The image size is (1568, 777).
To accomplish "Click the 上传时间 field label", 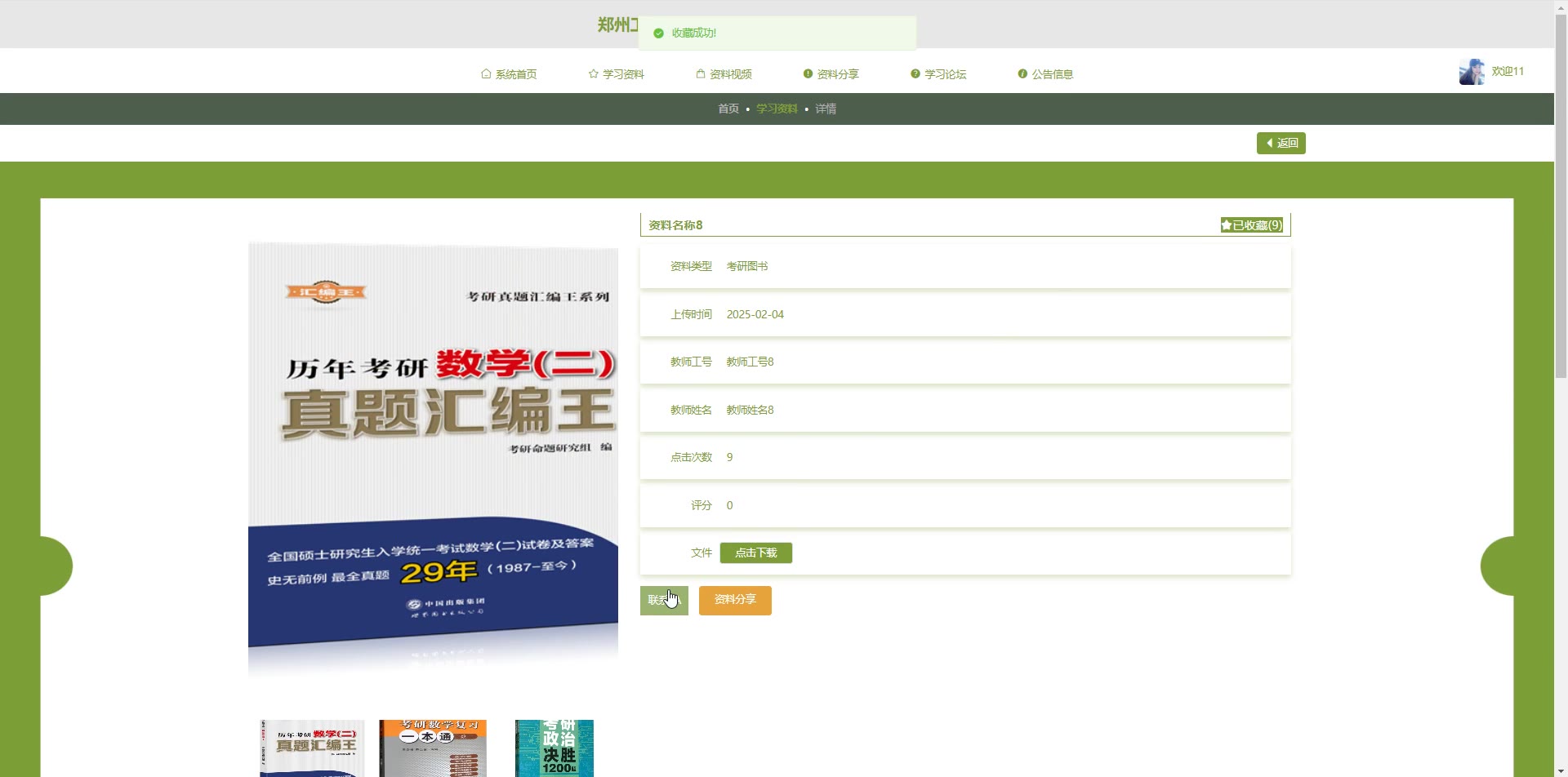I will [x=691, y=314].
